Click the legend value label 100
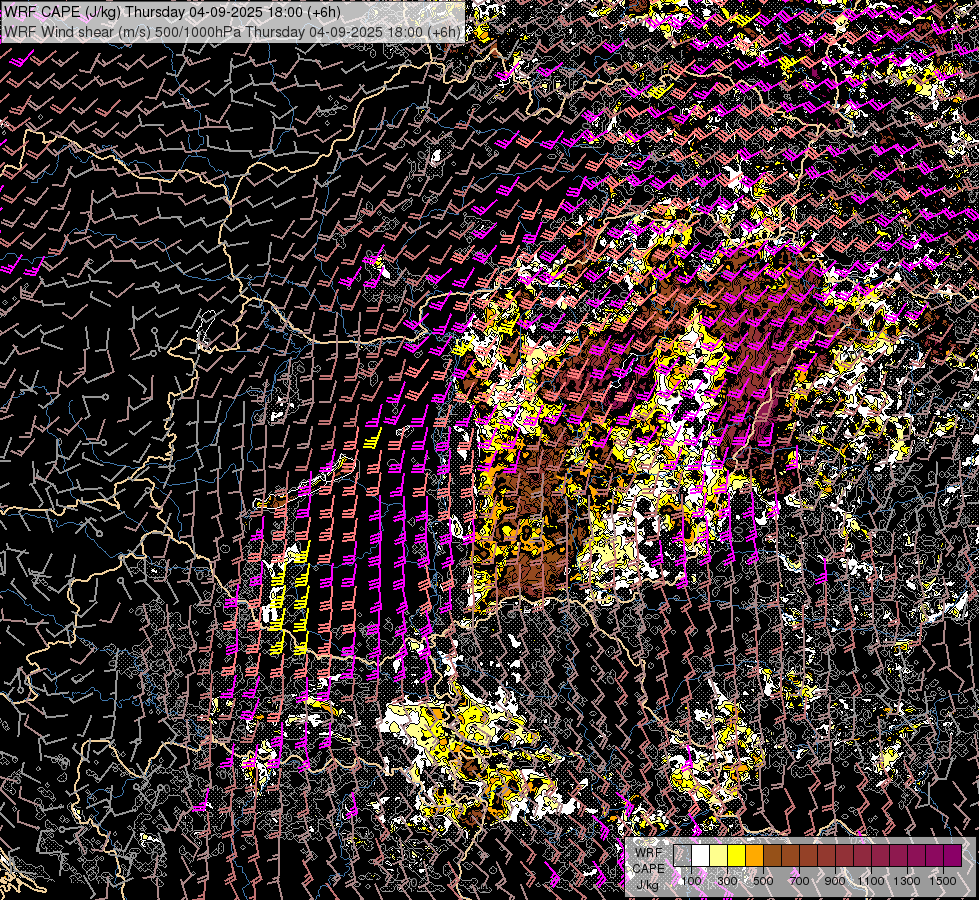This screenshot has width=979, height=900. (x=691, y=881)
